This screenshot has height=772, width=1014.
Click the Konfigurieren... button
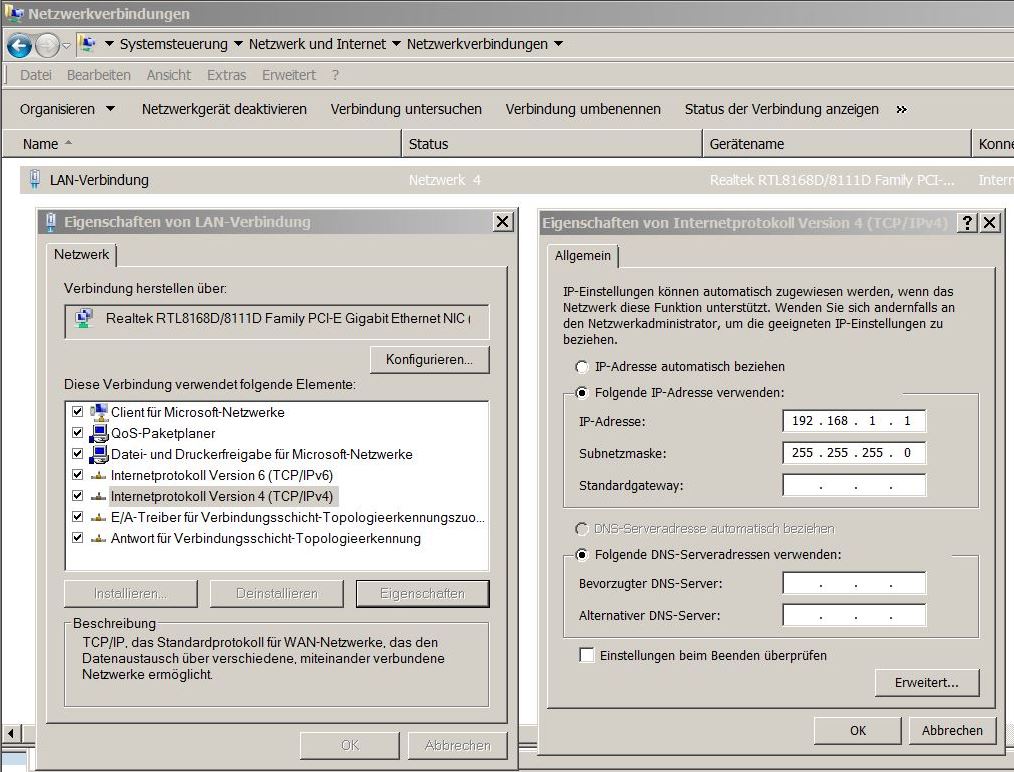point(429,359)
